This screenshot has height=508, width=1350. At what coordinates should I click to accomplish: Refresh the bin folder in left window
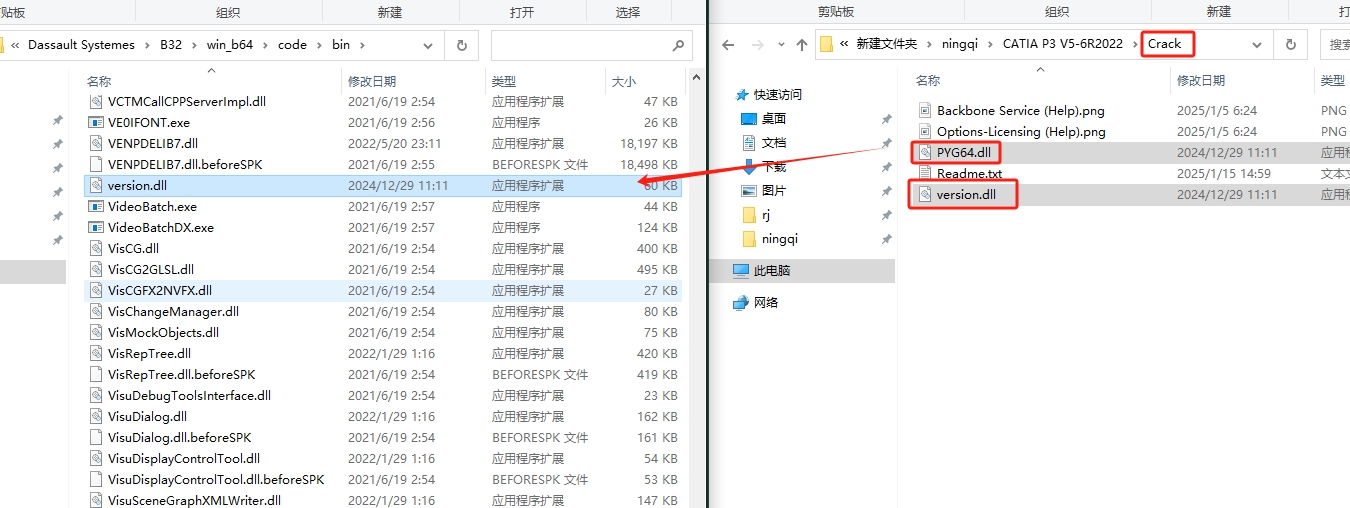[x=461, y=45]
